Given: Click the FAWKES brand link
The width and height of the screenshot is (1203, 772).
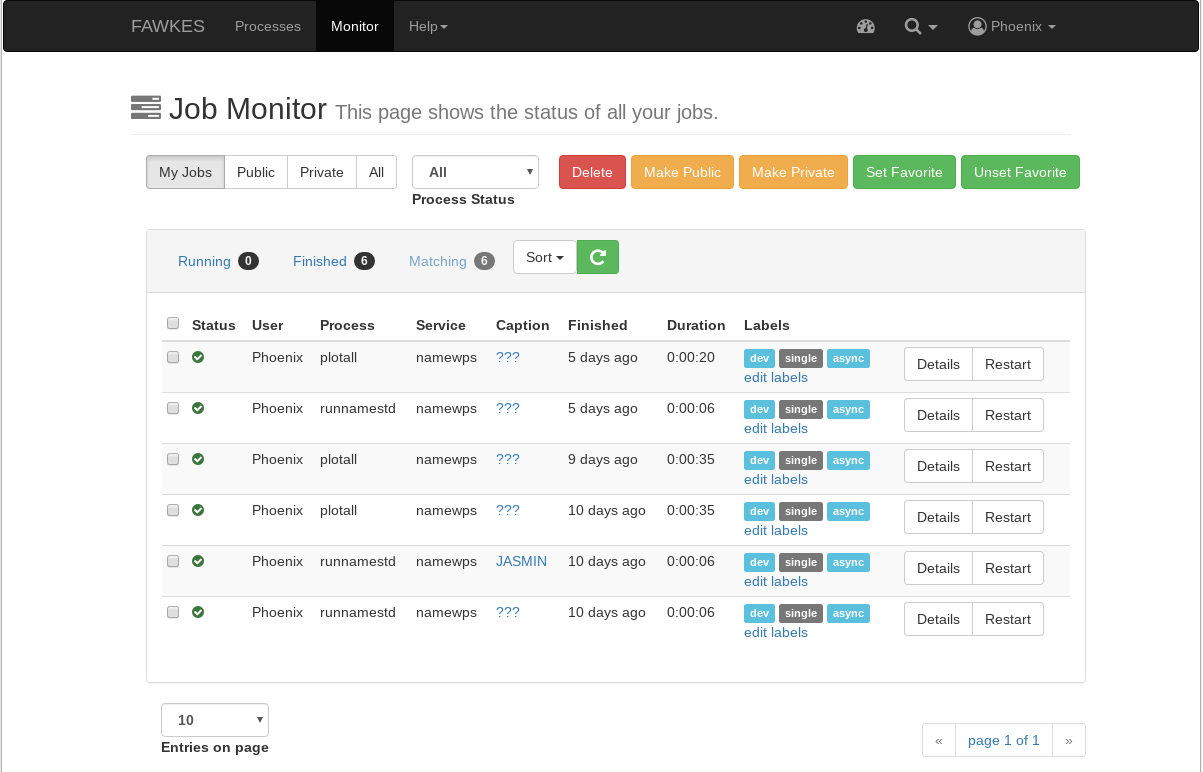Looking at the screenshot, I should click(x=168, y=27).
